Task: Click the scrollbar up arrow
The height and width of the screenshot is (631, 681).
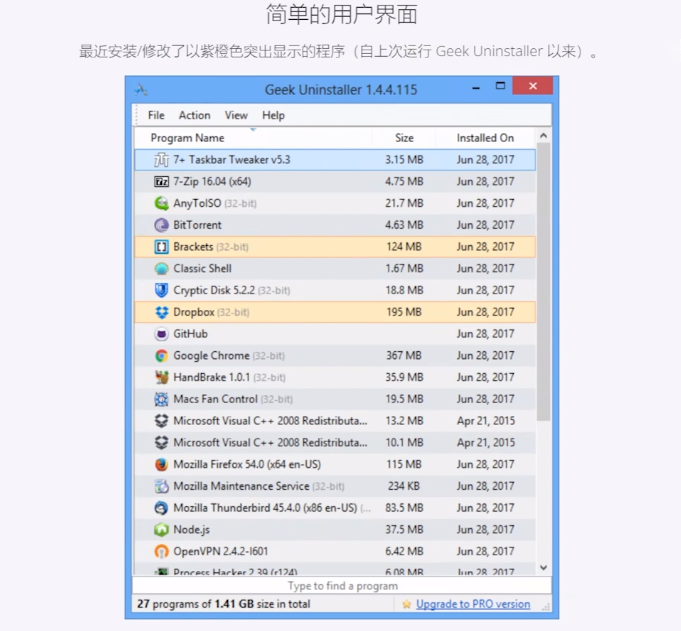Action: point(543,136)
